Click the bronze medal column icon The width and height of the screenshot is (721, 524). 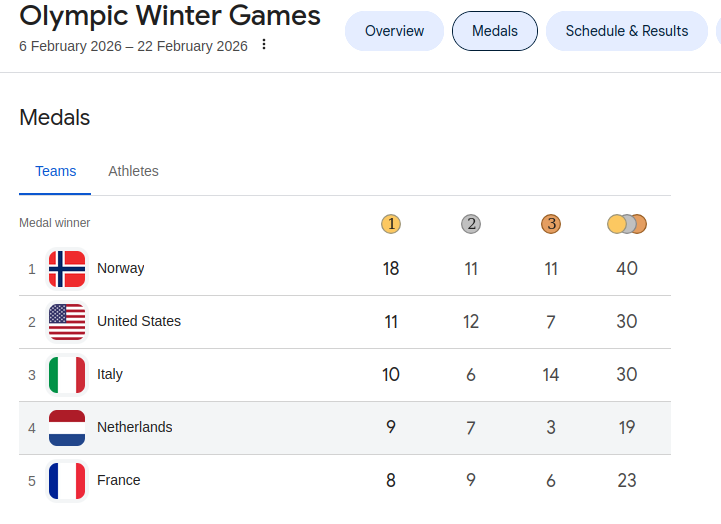click(x=551, y=224)
